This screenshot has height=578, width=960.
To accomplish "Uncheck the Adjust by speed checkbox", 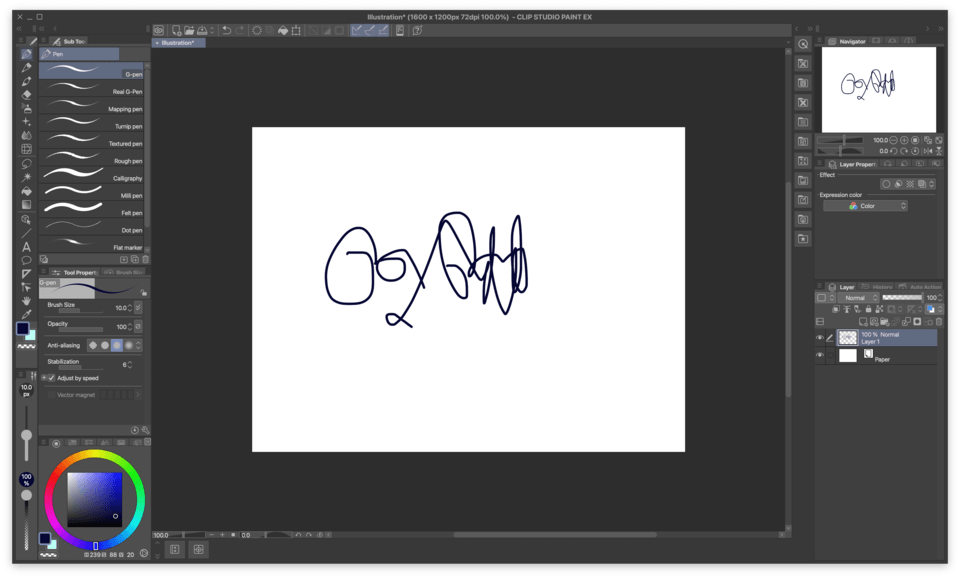I will click(51, 378).
